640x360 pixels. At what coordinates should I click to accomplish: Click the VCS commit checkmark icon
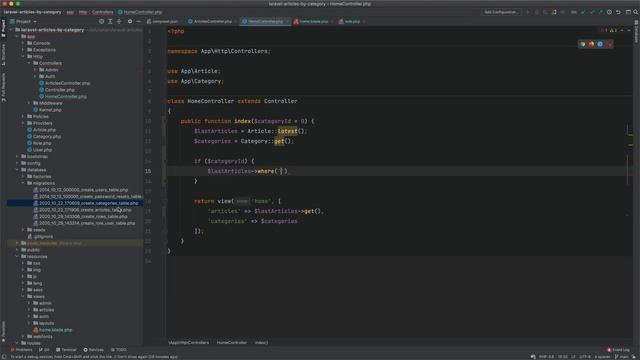point(592,12)
